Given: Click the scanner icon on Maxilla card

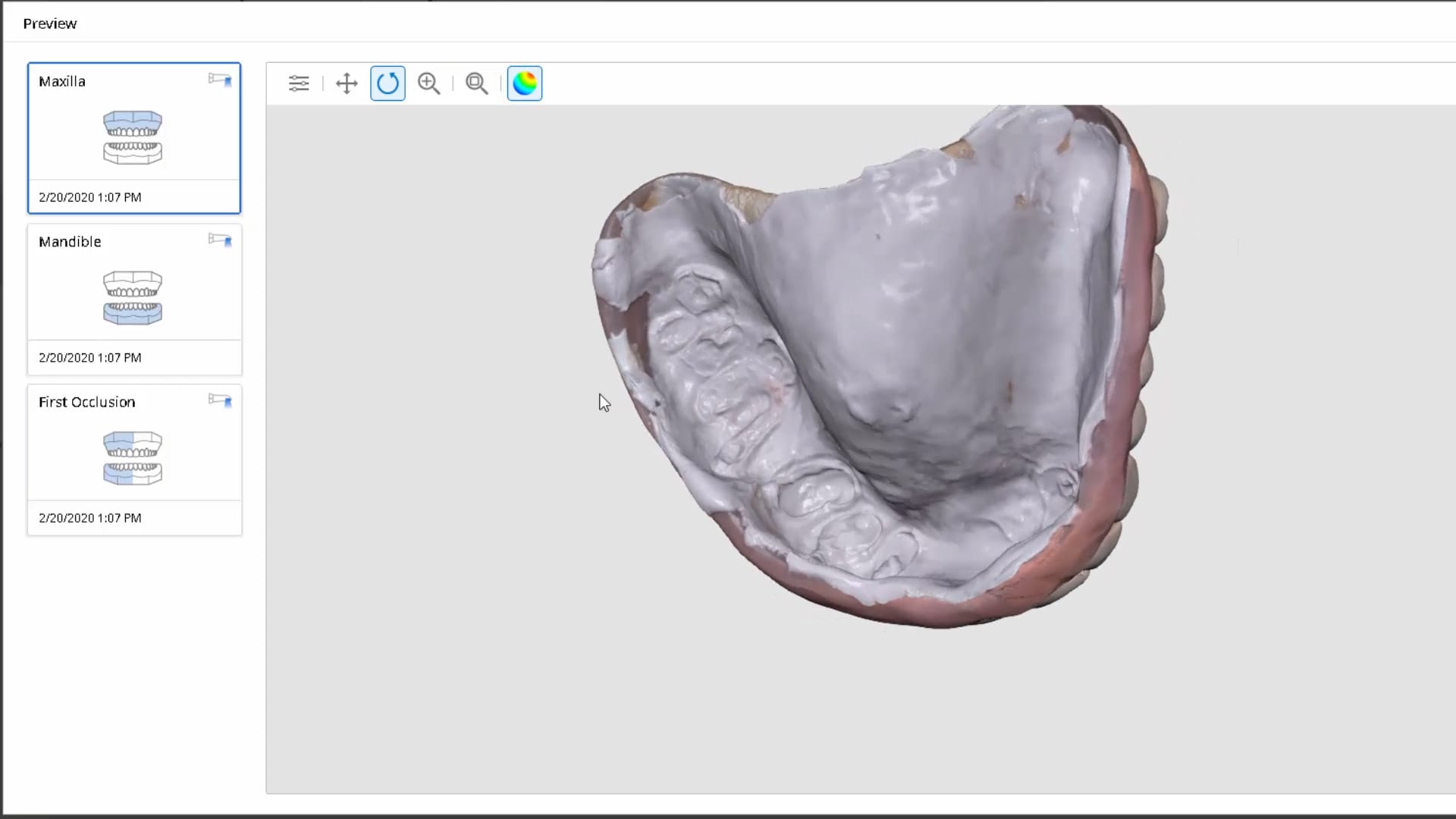Looking at the screenshot, I should (220, 80).
